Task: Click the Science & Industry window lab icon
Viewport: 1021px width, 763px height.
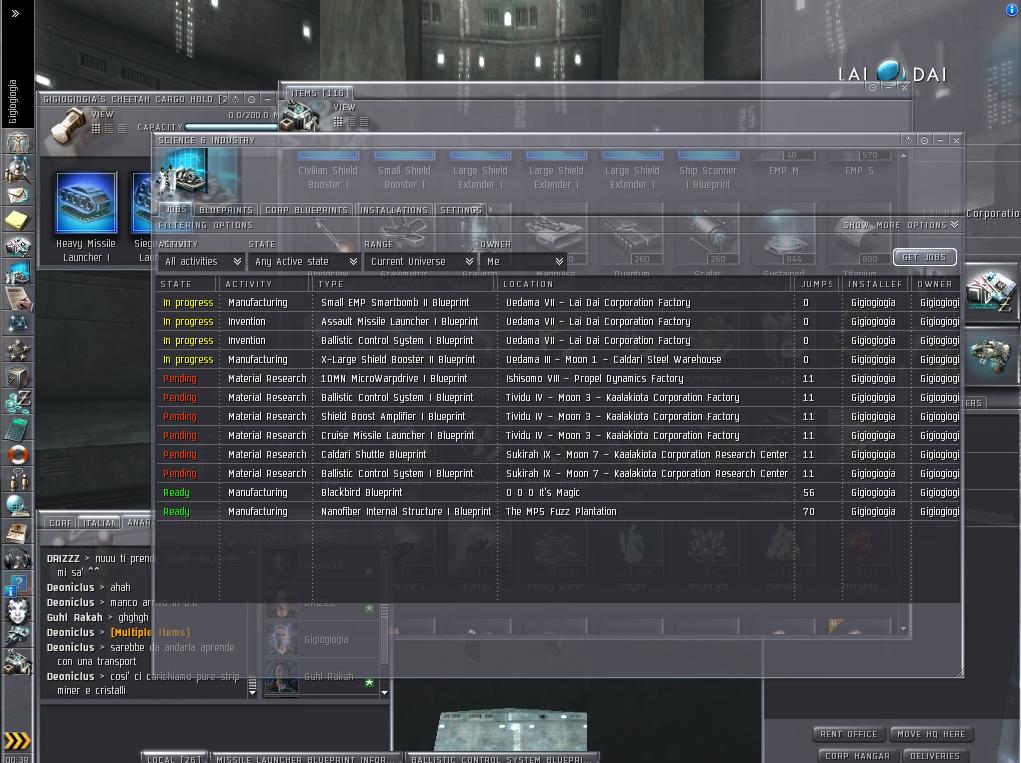Action: pos(184,172)
